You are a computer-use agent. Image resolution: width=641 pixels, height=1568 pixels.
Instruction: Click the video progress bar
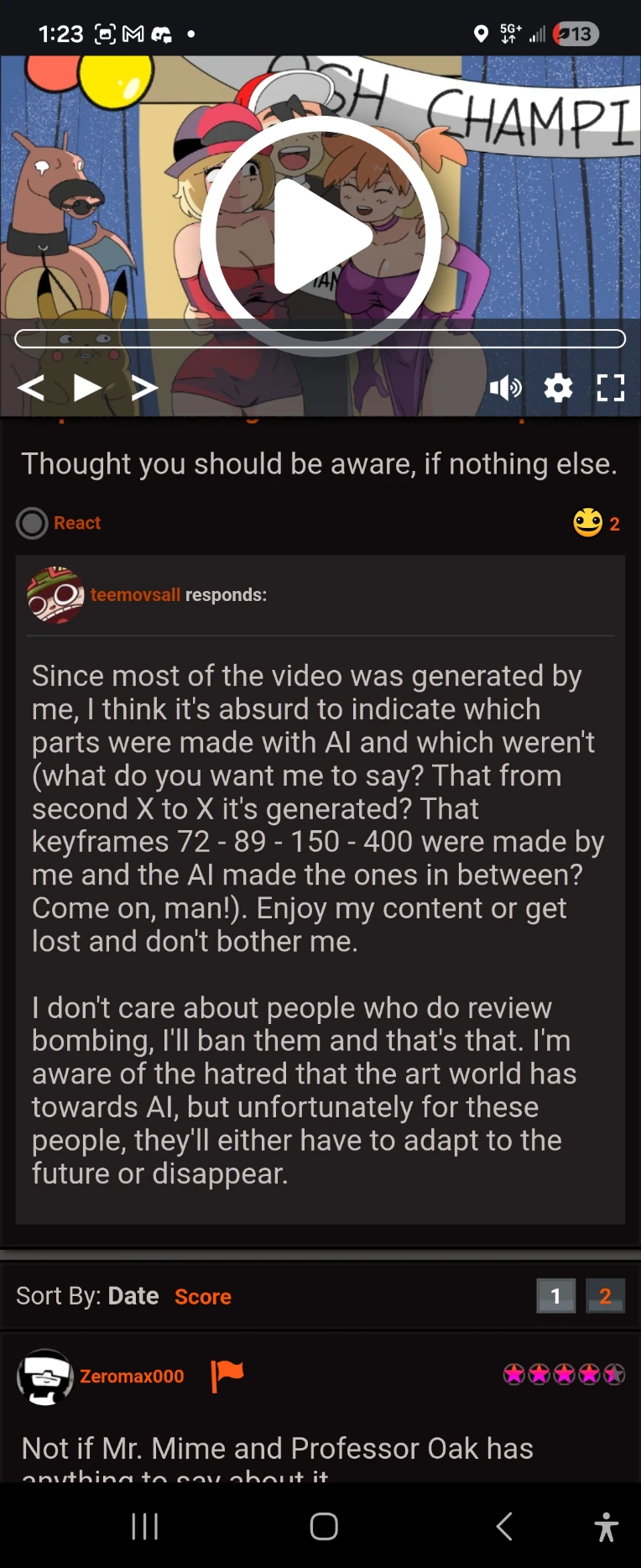pyautogui.click(x=320, y=339)
